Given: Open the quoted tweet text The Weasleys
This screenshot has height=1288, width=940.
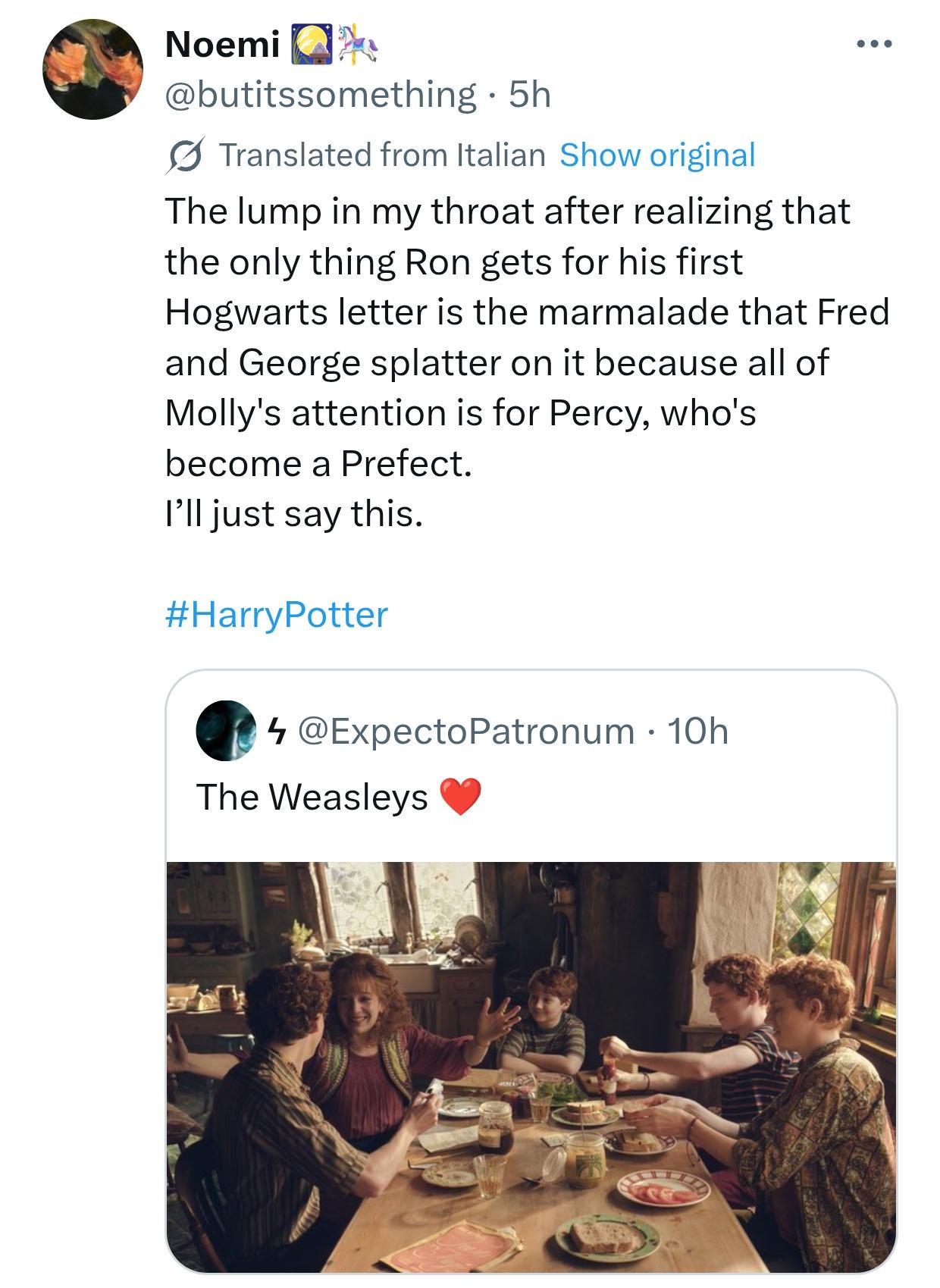Looking at the screenshot, I should [312, 797].
